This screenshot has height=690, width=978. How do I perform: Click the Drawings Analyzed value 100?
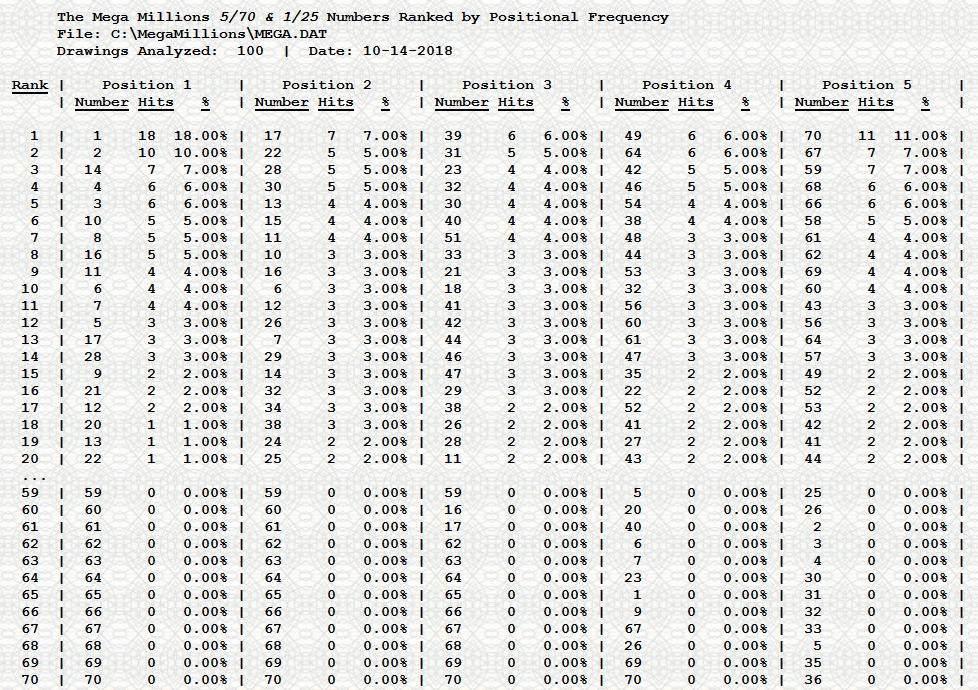pyautogui.click(x=250, y=51)
